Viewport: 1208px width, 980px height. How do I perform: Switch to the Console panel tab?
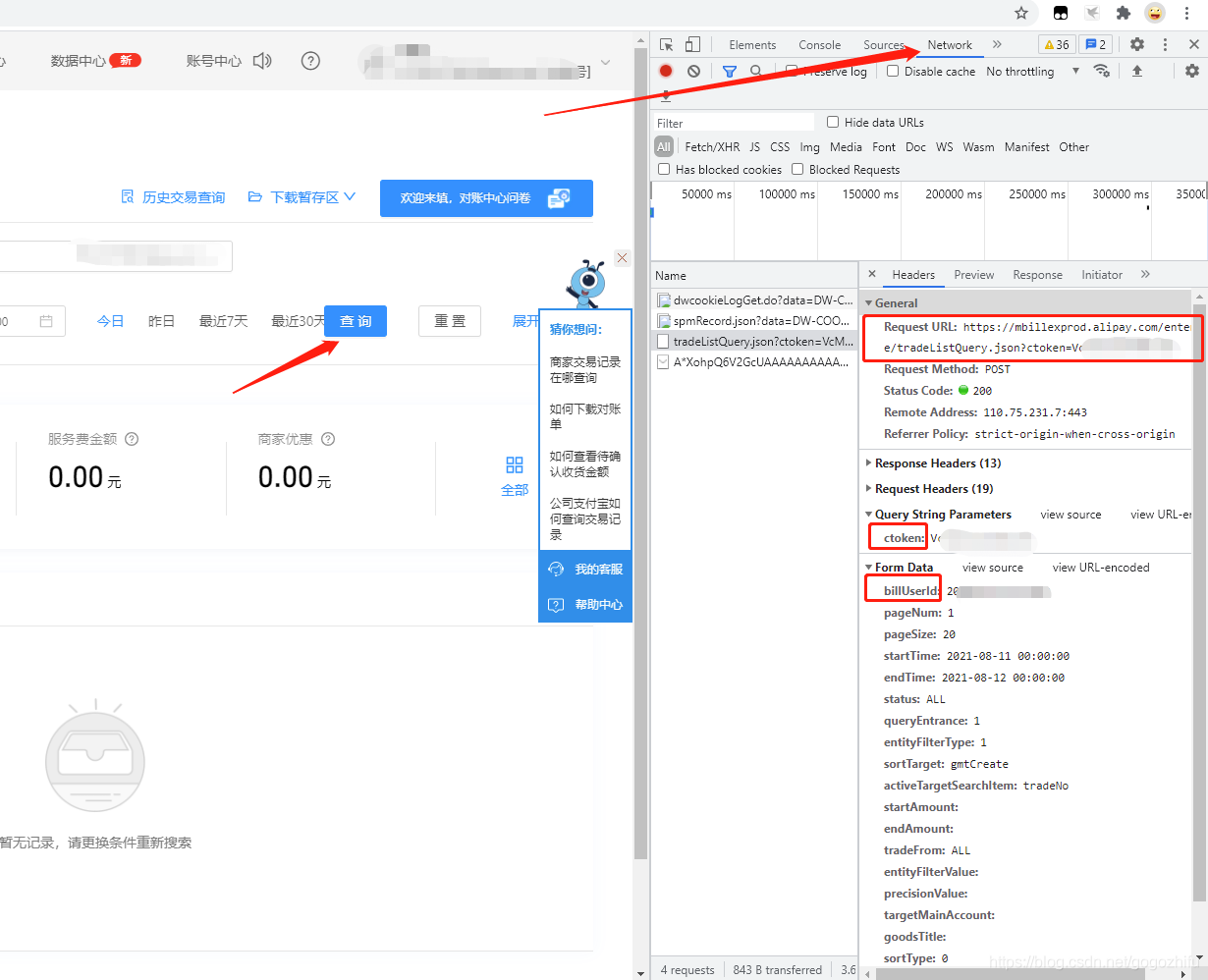pyautogui.click(x=819, y=44)
